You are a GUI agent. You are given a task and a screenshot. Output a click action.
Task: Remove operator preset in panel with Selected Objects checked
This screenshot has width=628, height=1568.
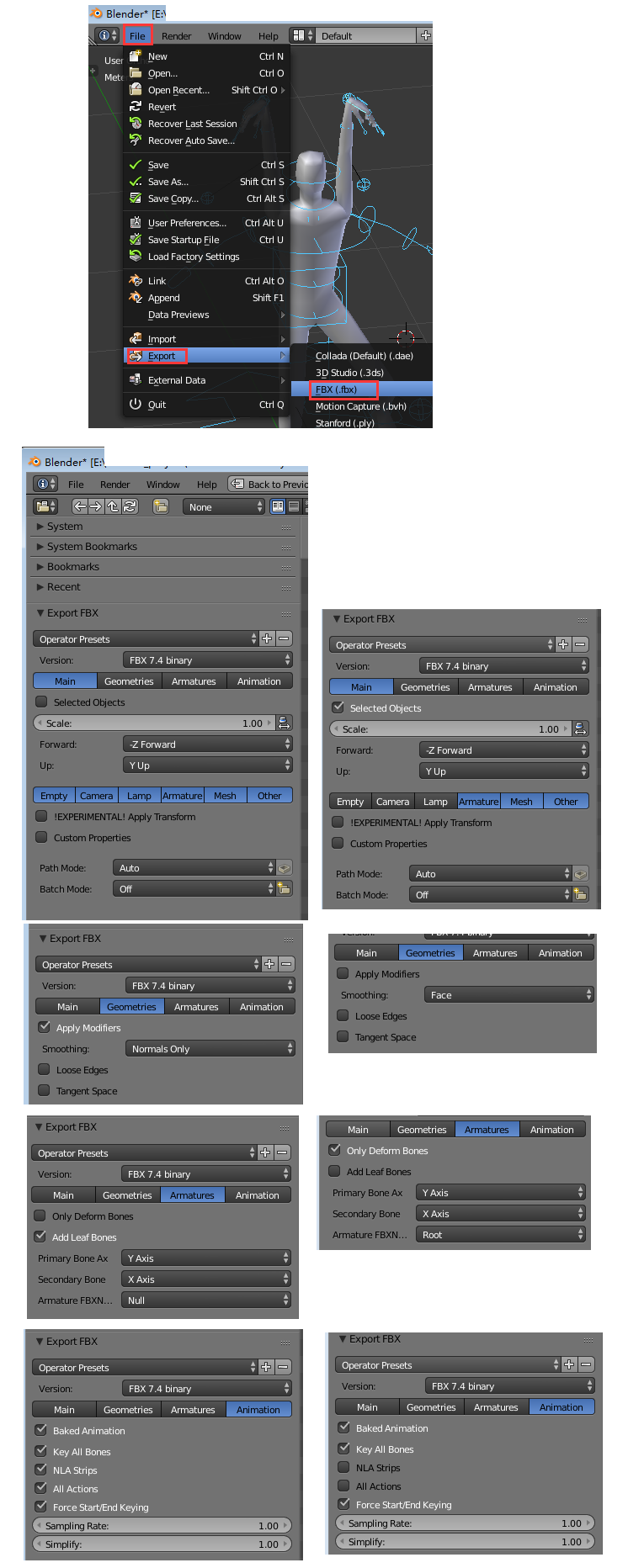pos(581,644)
